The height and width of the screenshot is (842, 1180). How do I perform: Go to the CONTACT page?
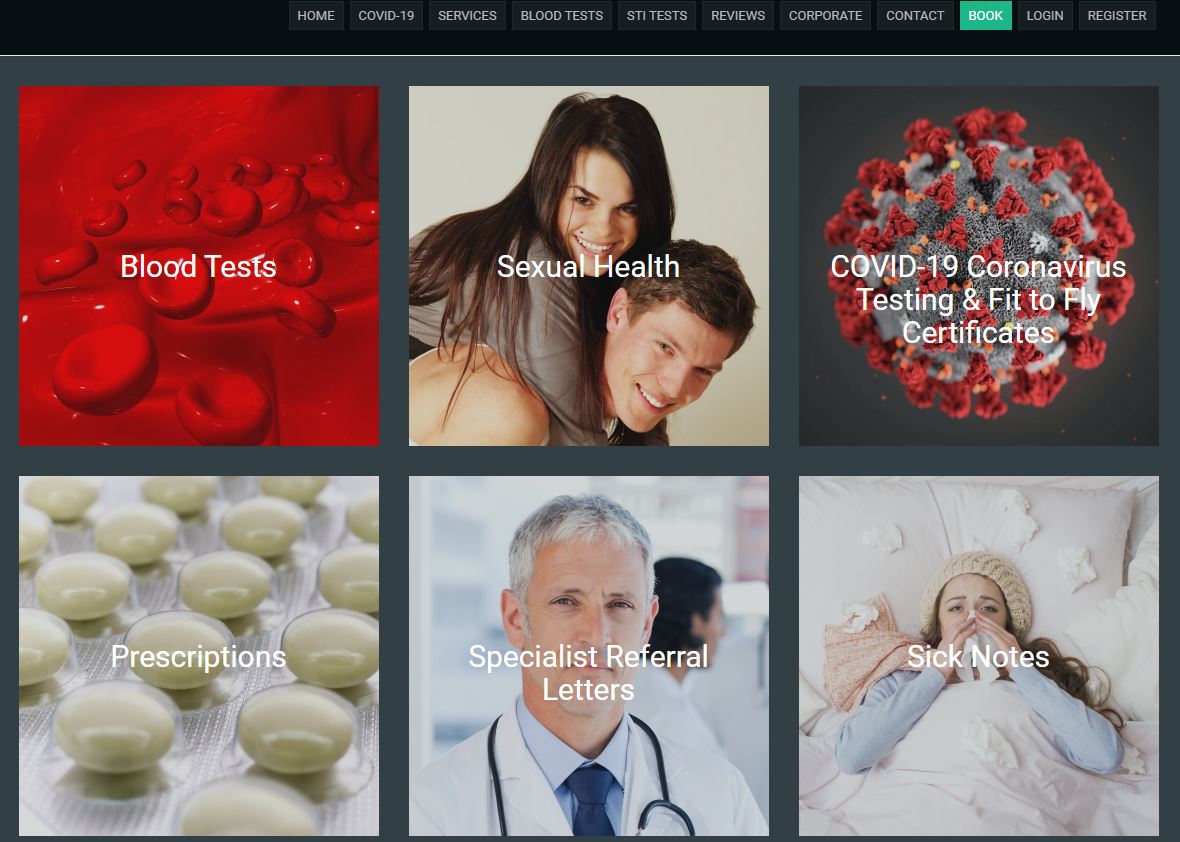915,16
